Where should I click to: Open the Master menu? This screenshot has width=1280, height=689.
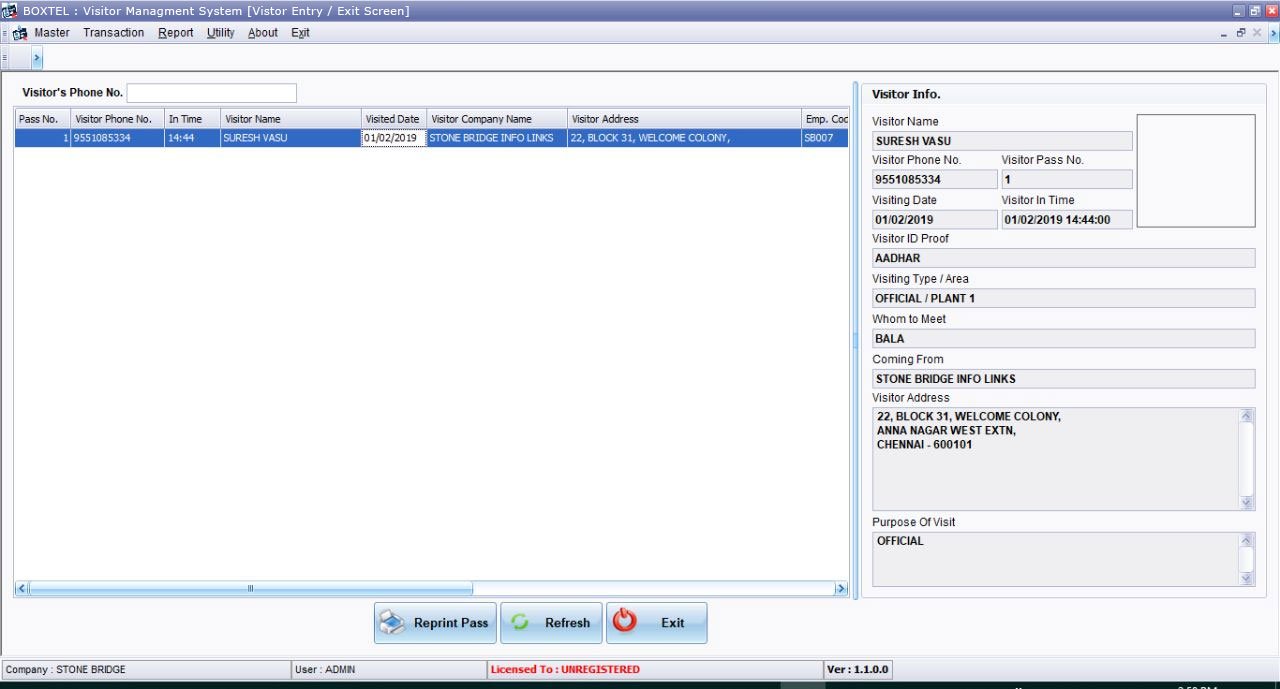pos(52,33)
